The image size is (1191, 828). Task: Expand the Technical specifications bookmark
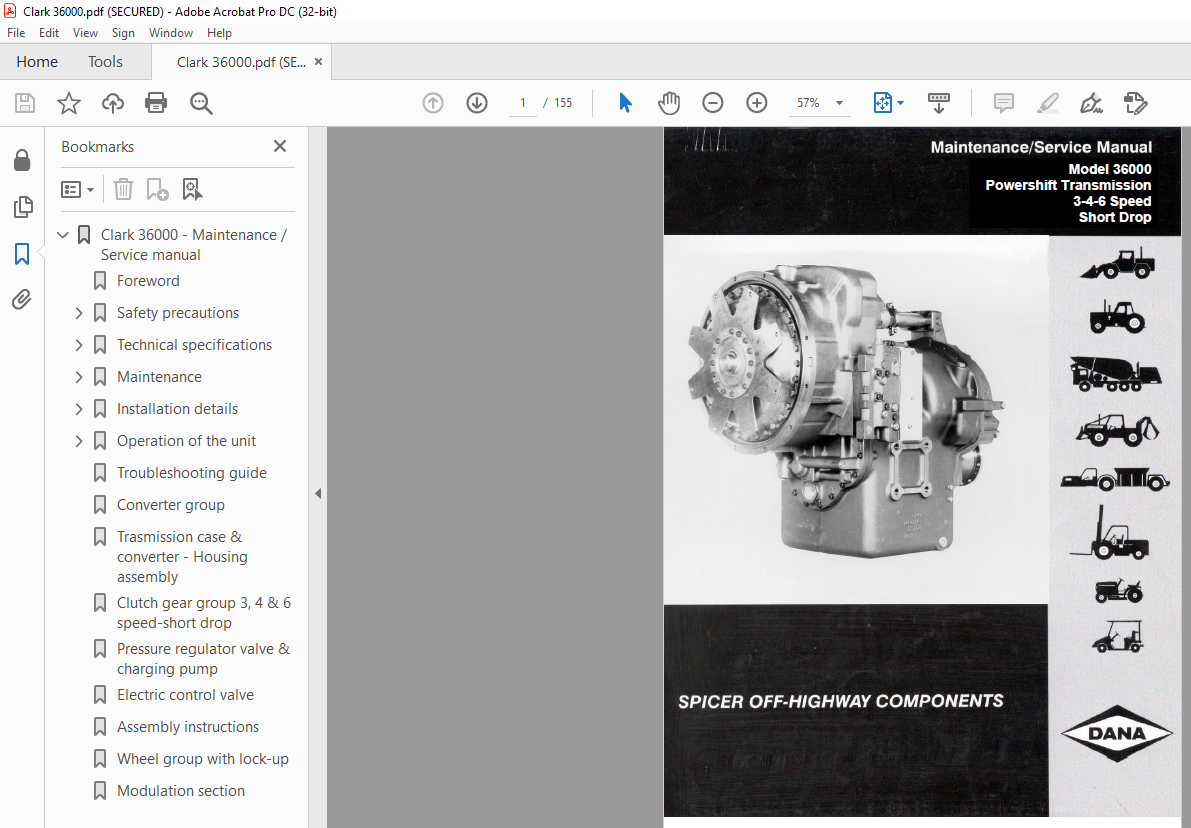[x=79, y=345]
